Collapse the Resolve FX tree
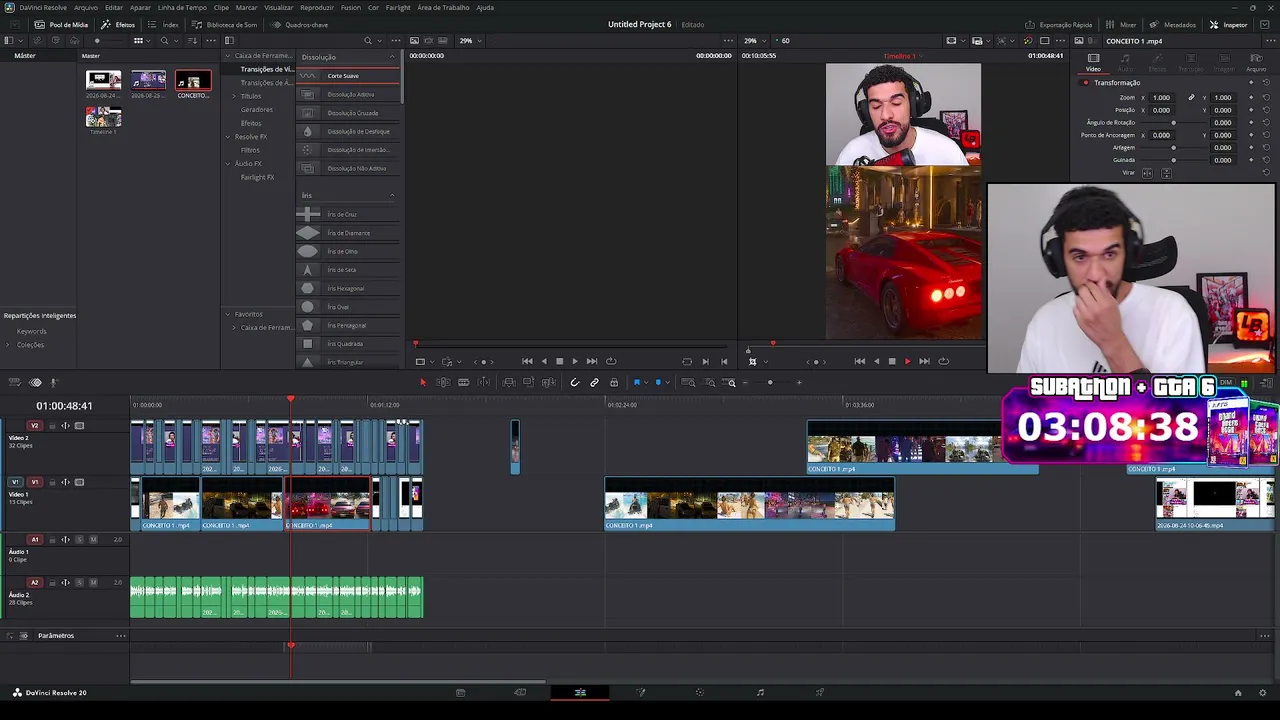 tap(227, 136)
